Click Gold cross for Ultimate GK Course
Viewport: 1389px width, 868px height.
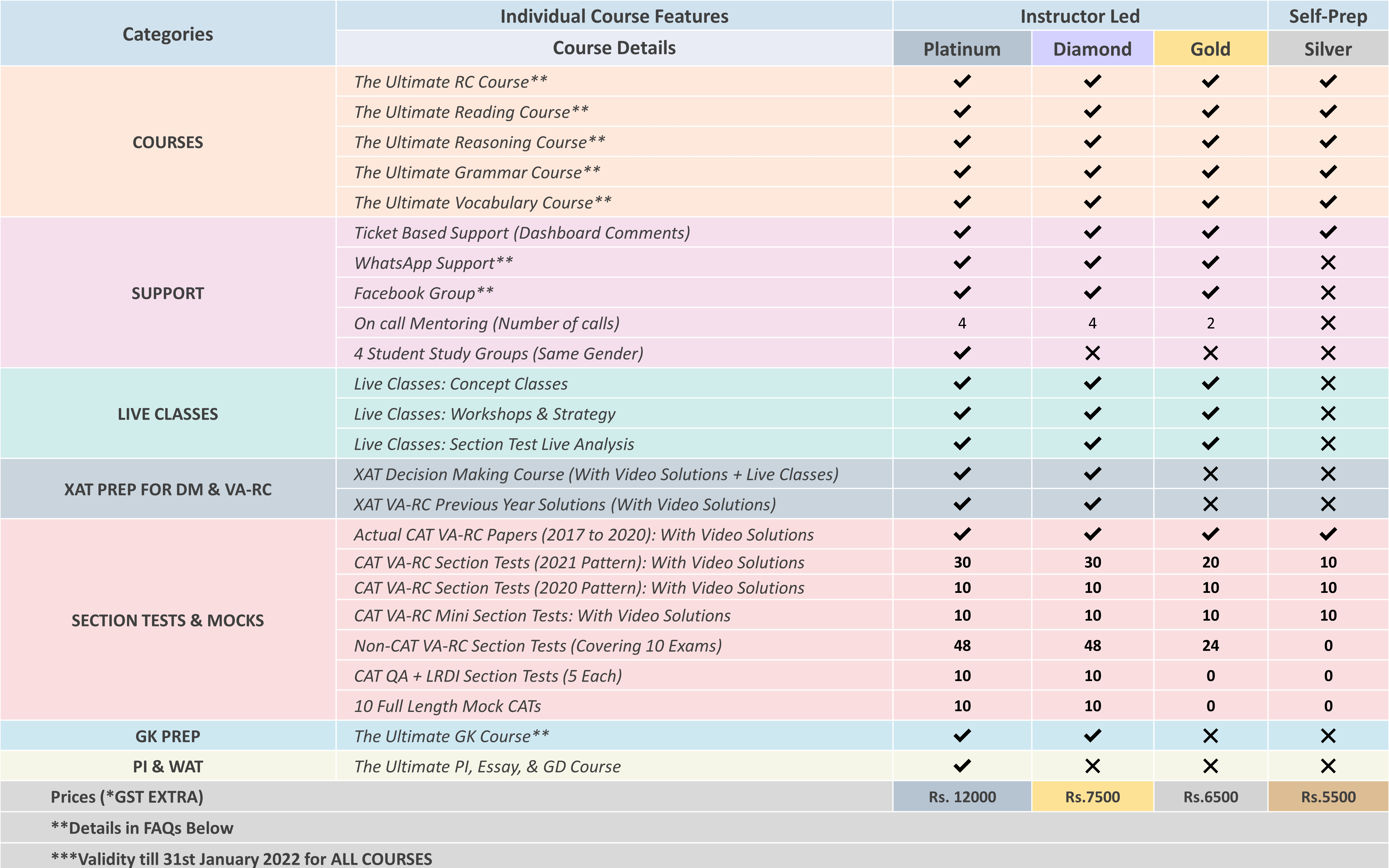(1210, 736)
